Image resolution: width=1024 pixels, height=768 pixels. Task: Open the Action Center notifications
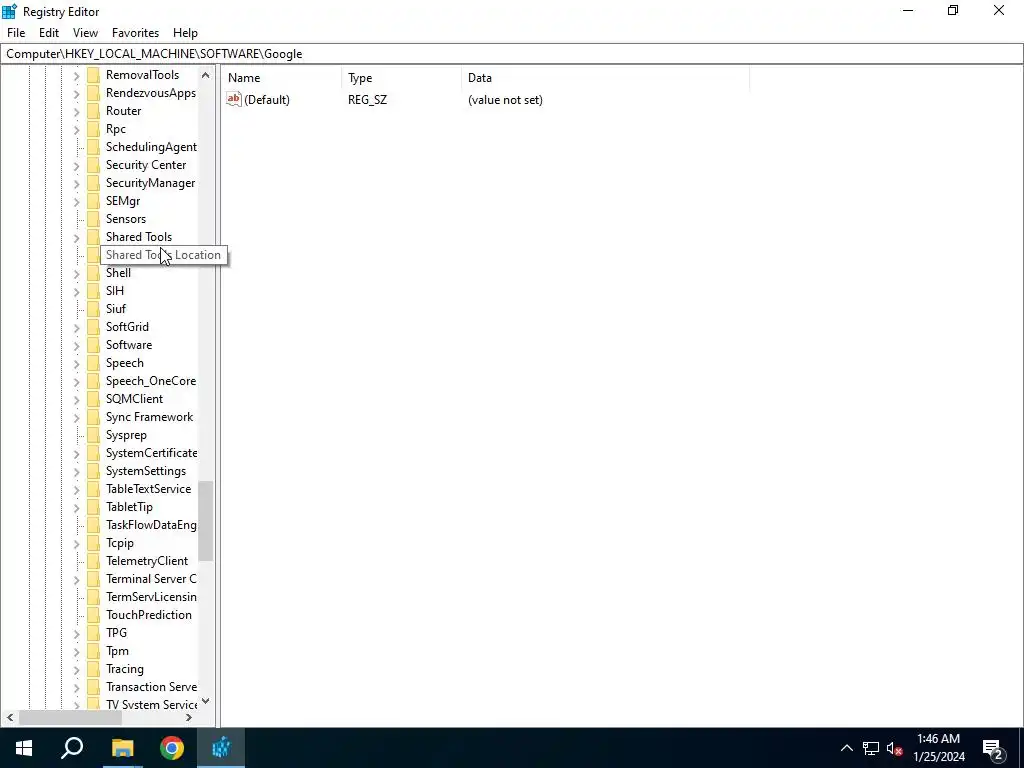(993, 748)
